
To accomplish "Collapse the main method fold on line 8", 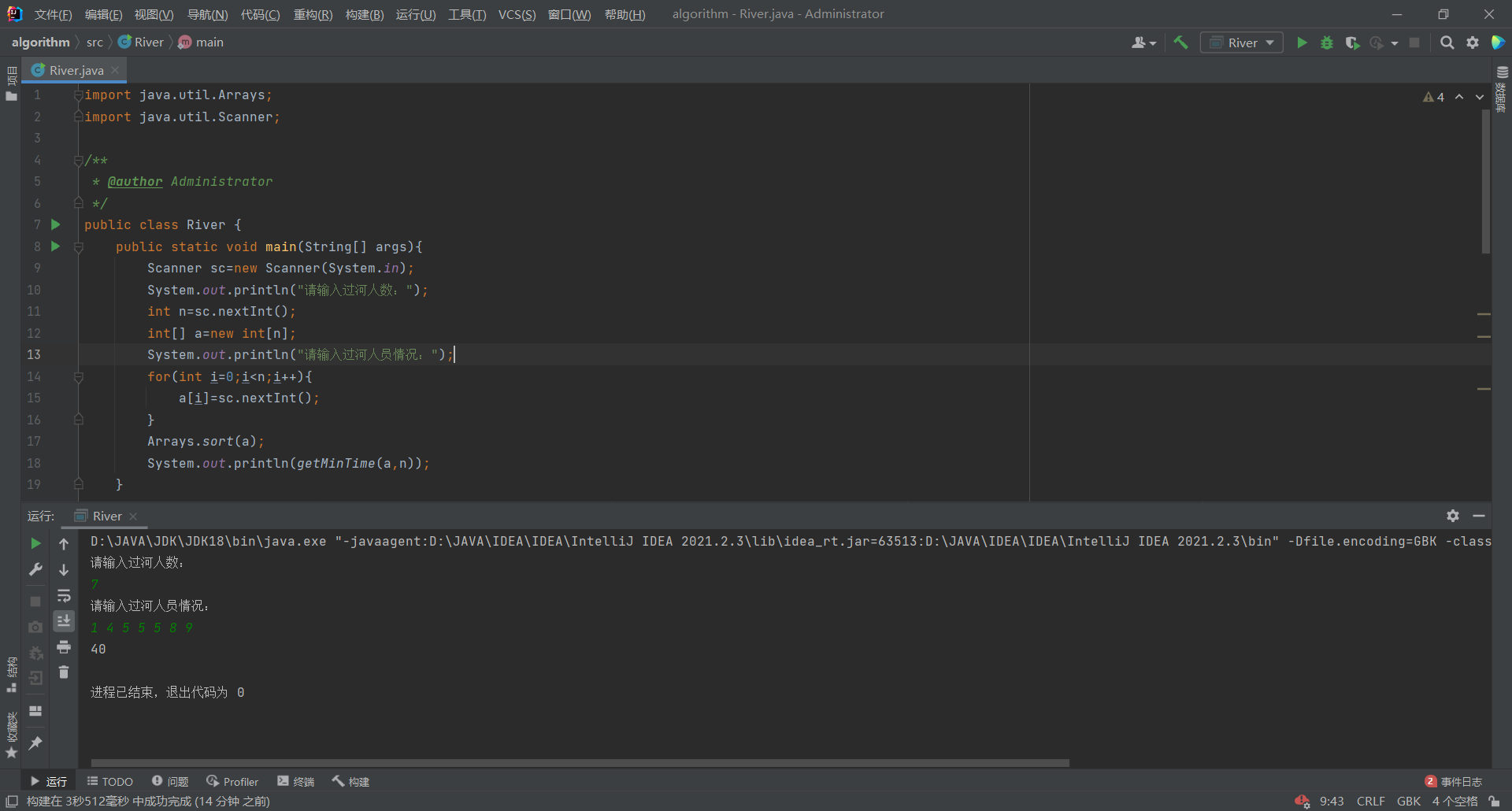I will click(79, 247).
